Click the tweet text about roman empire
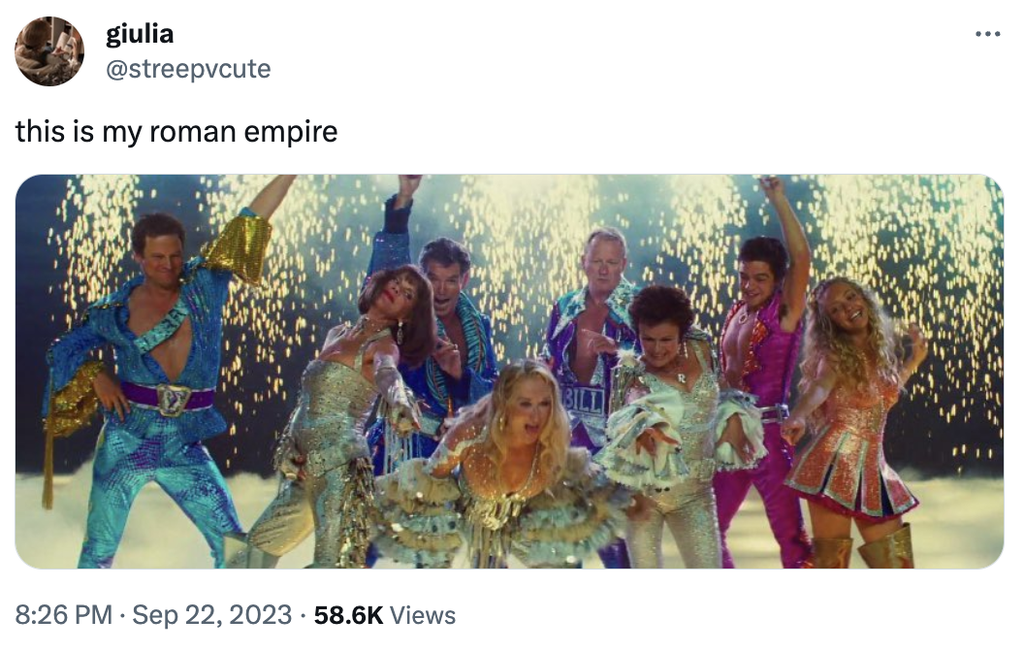 click(176, 131)
